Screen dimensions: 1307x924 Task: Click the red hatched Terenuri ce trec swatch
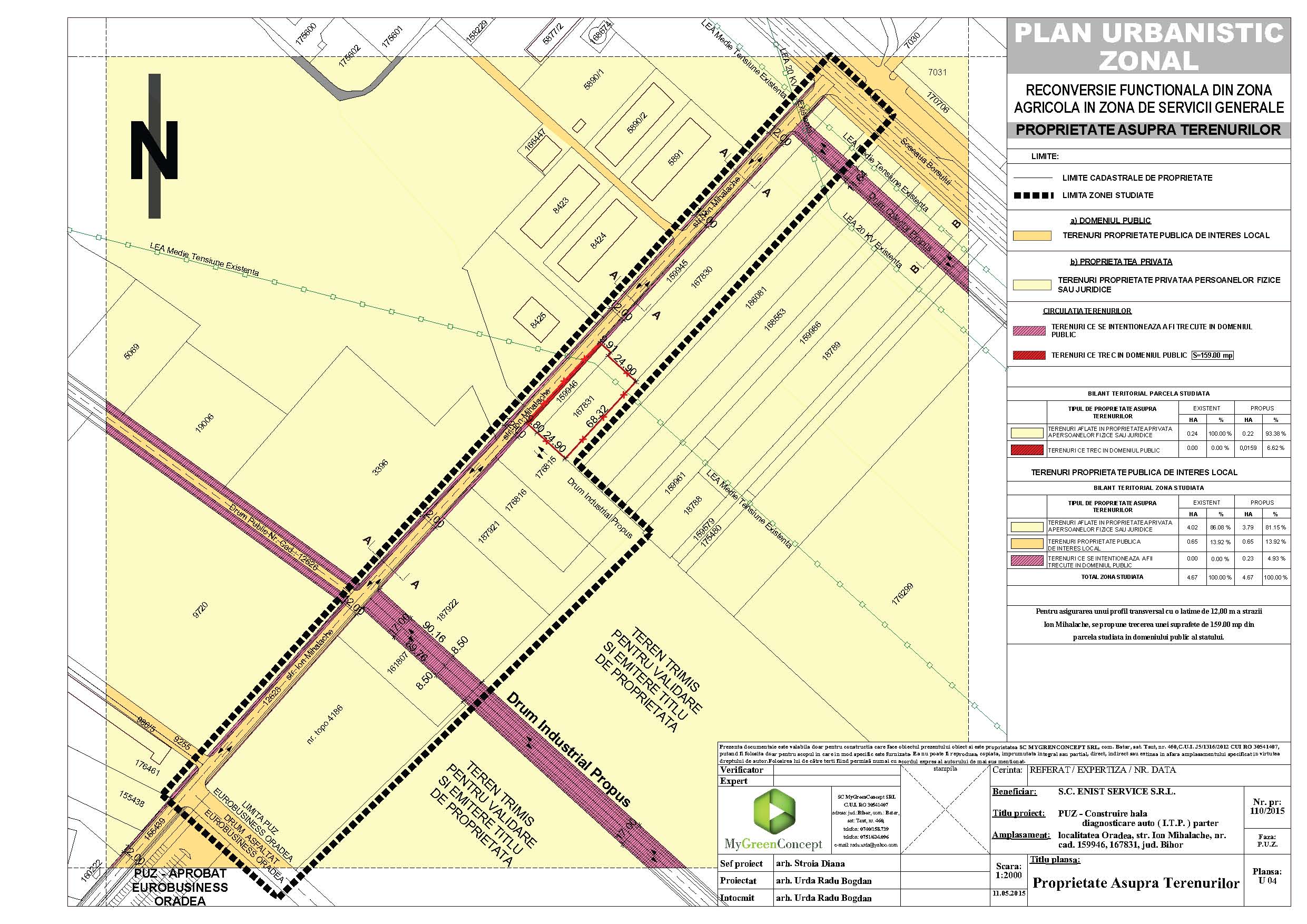[x=1029, y=355]
